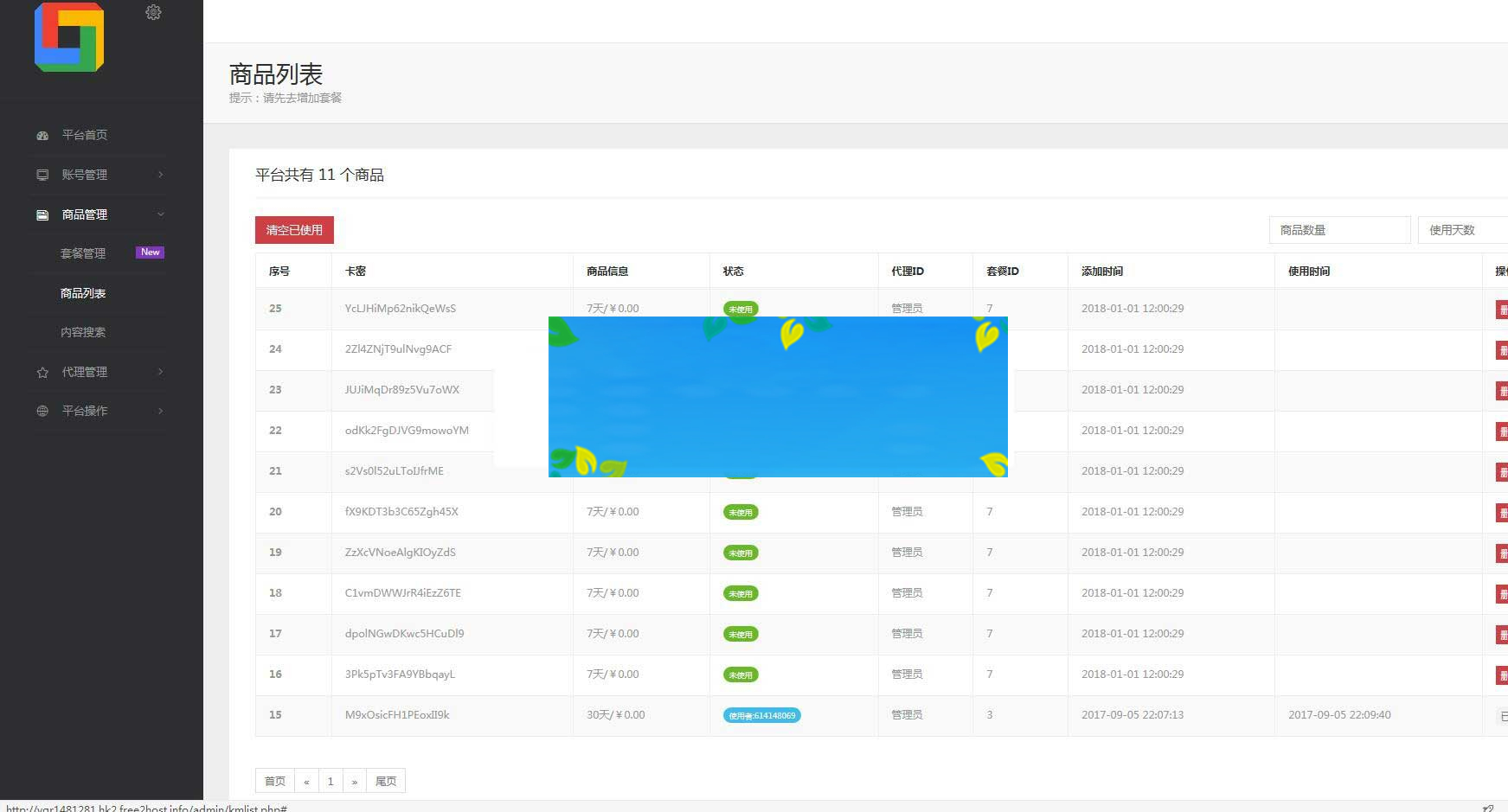The height and width of the screenshot is (812, 1508).
Task: Click the 代理管理 star icon
Action: (42, 373)
